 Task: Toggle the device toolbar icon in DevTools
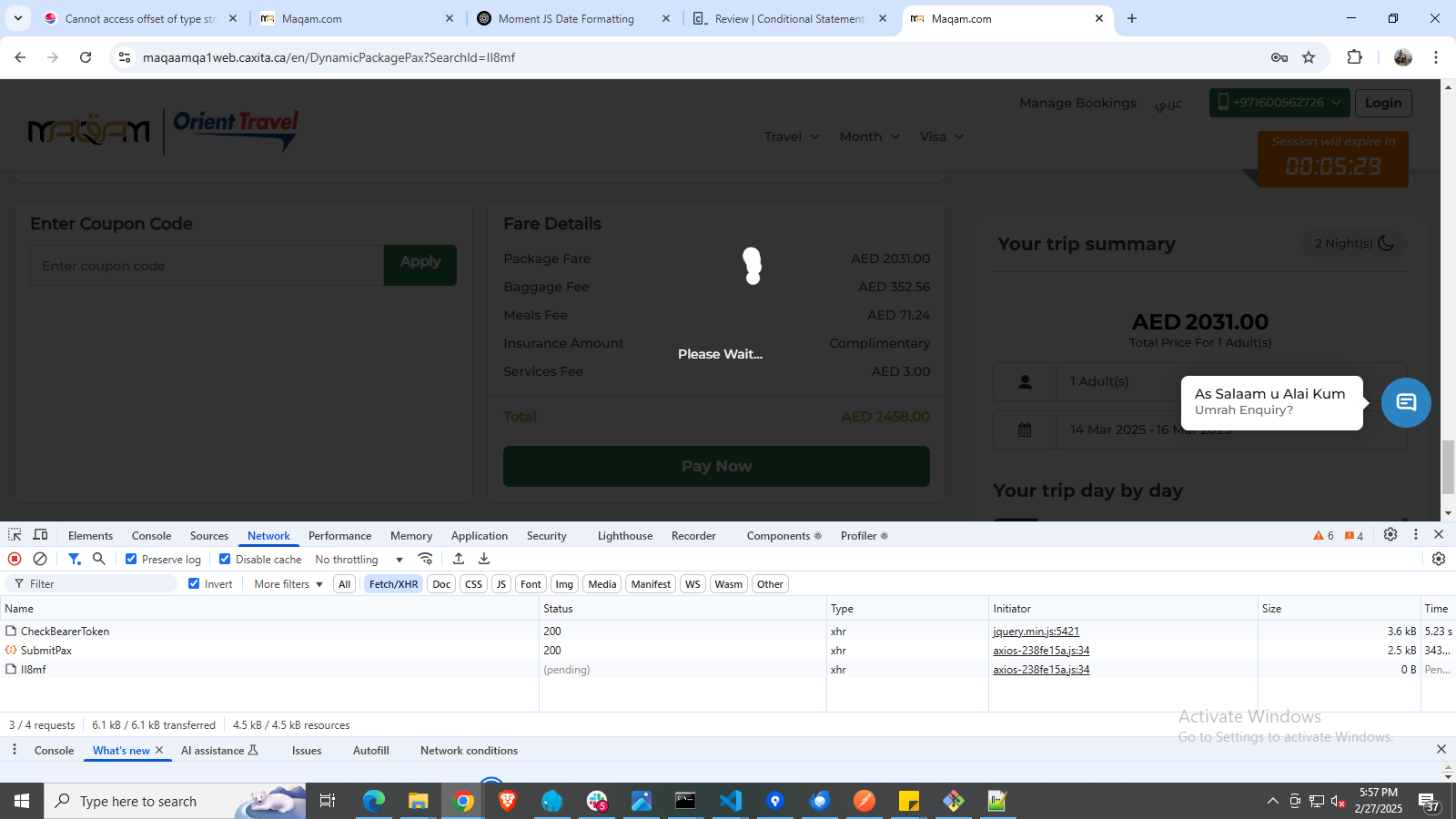[x=40, y=535]
